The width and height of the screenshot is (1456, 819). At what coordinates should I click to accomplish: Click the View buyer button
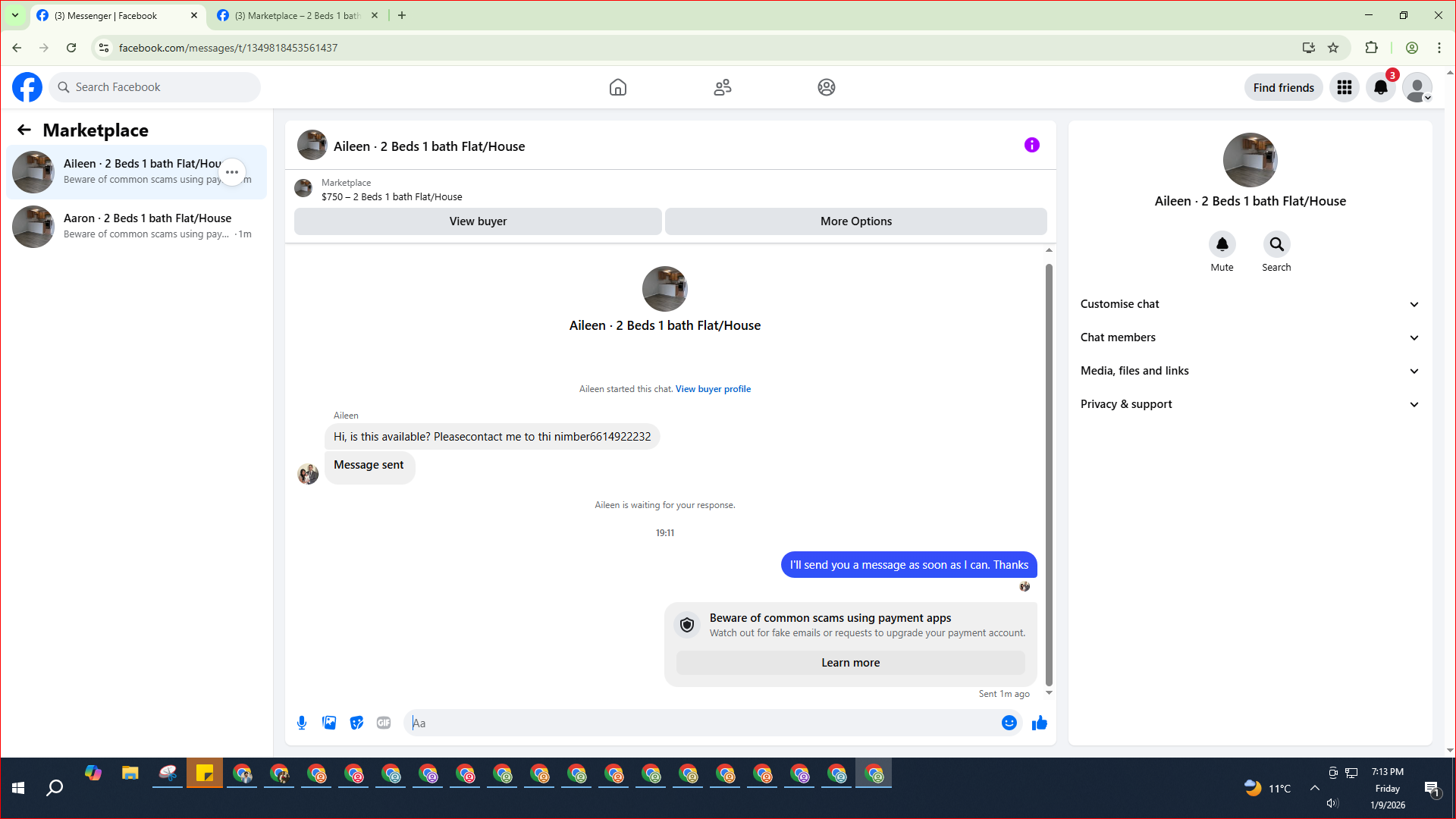[x=478, y=221]
